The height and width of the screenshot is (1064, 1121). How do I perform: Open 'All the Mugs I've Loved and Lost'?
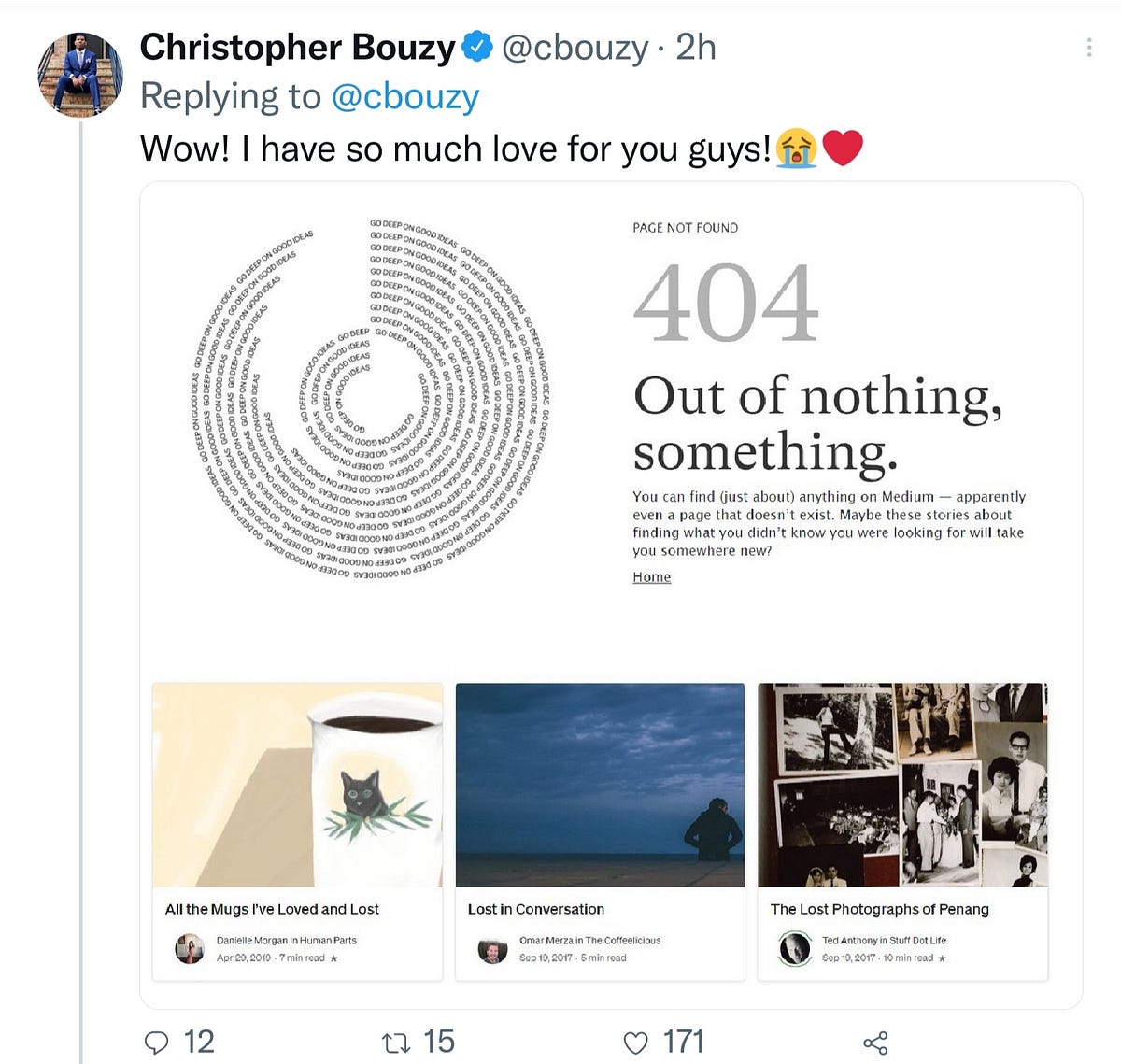[273, 908]
